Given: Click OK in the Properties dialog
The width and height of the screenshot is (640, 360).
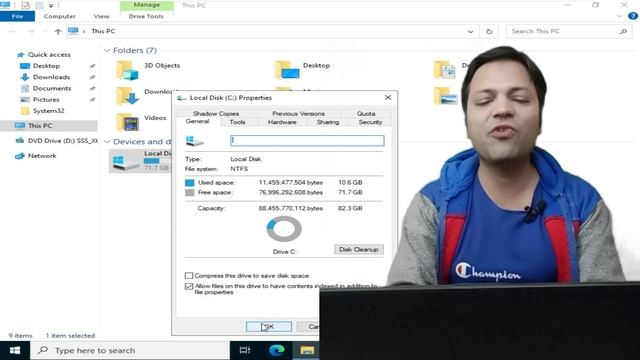Looking at the screenshot, I should (x=269, y=327).
